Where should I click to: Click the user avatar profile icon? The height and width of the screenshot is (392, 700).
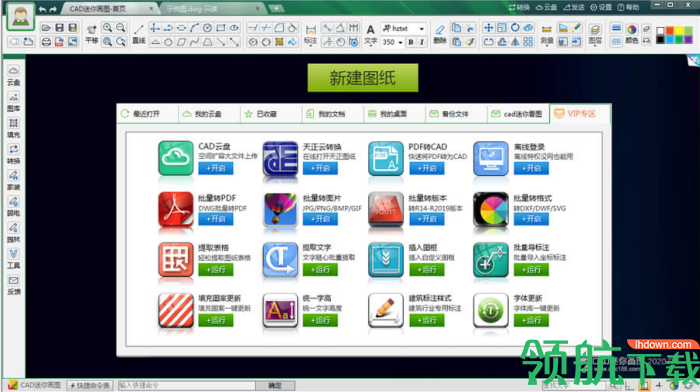(x=21, y=17)
